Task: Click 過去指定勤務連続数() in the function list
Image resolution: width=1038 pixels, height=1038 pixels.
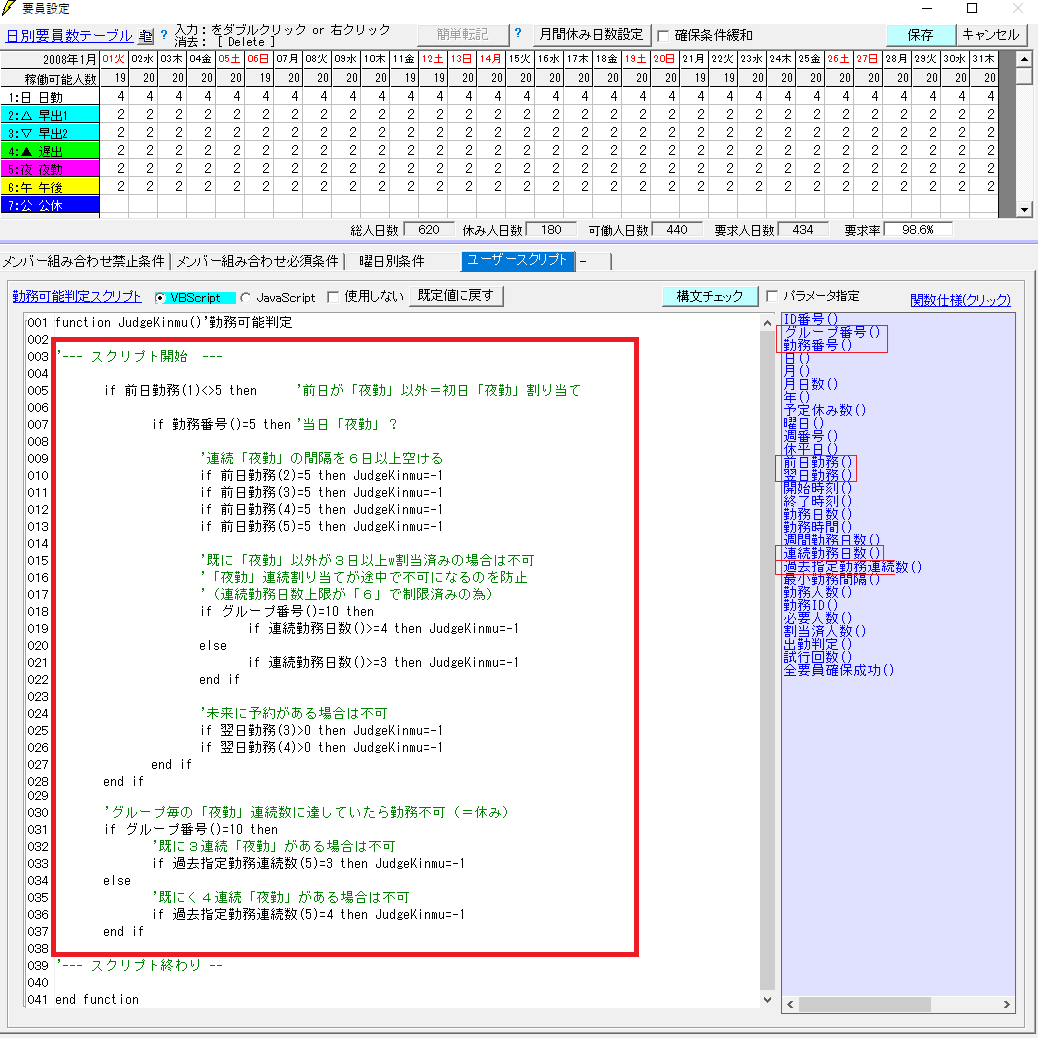Action: (852, 567)
